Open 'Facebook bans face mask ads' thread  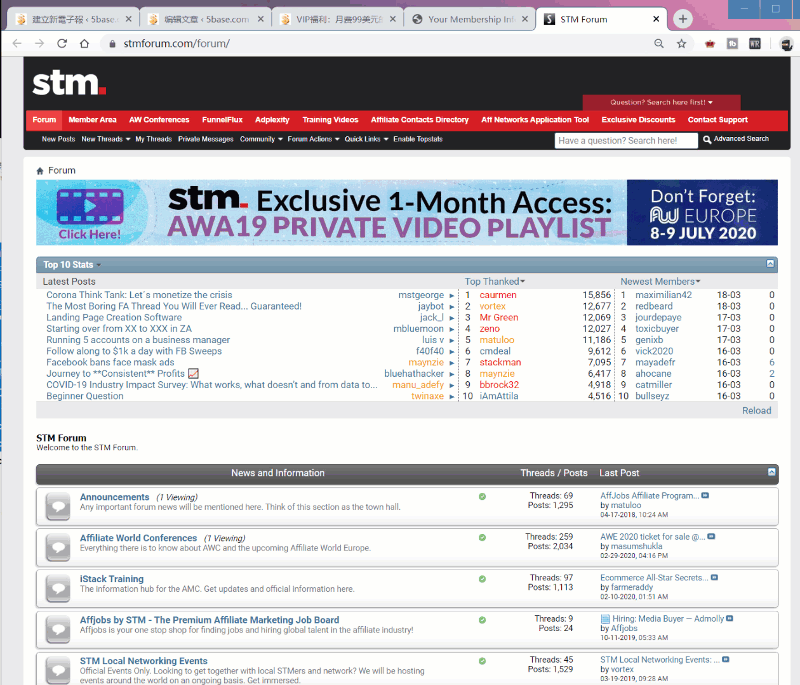point(110,362)
